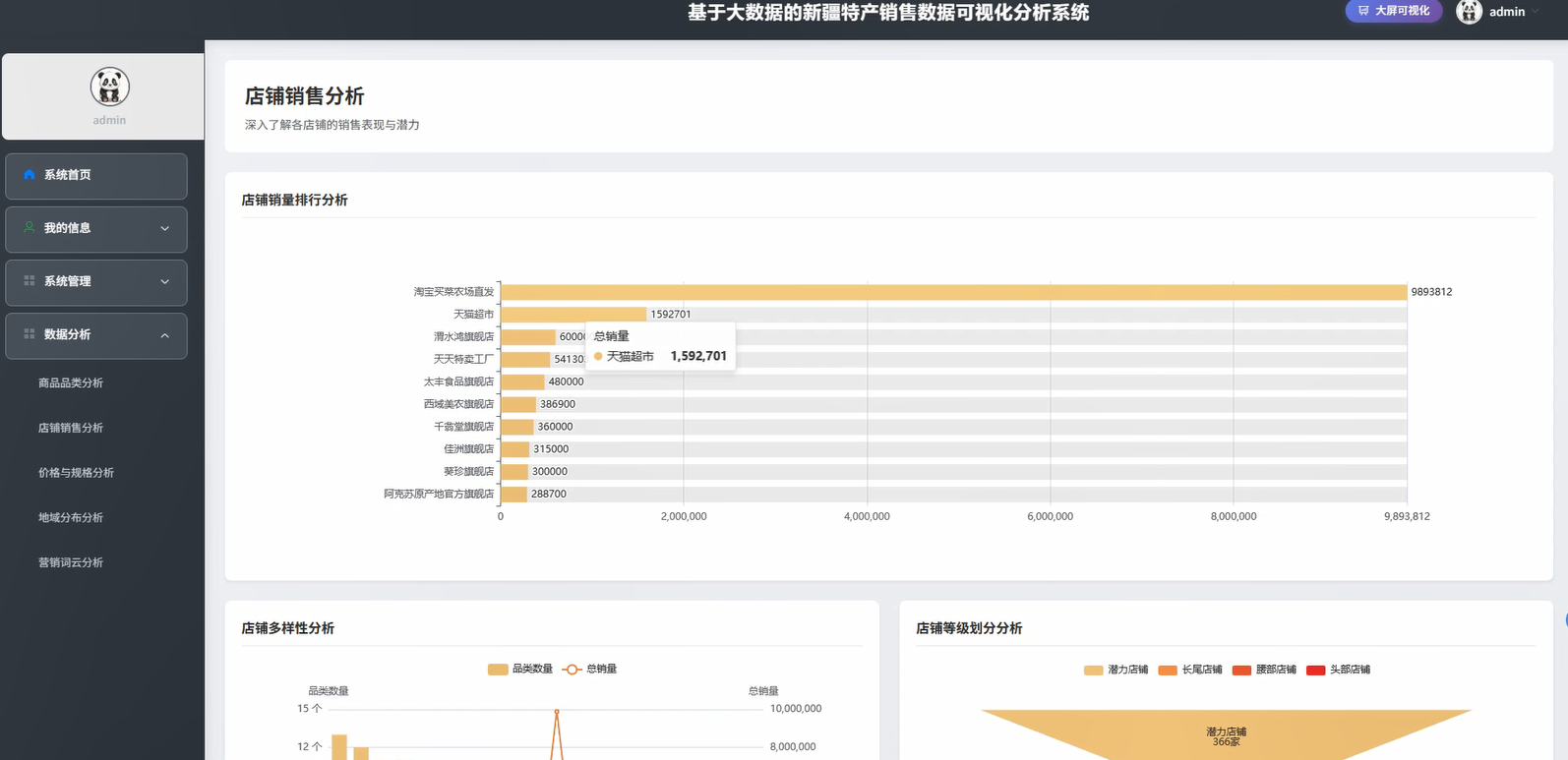Click the 288700 bar value label
The height and width of the screenshot is (760, 1568).
(x=549, y=495)
